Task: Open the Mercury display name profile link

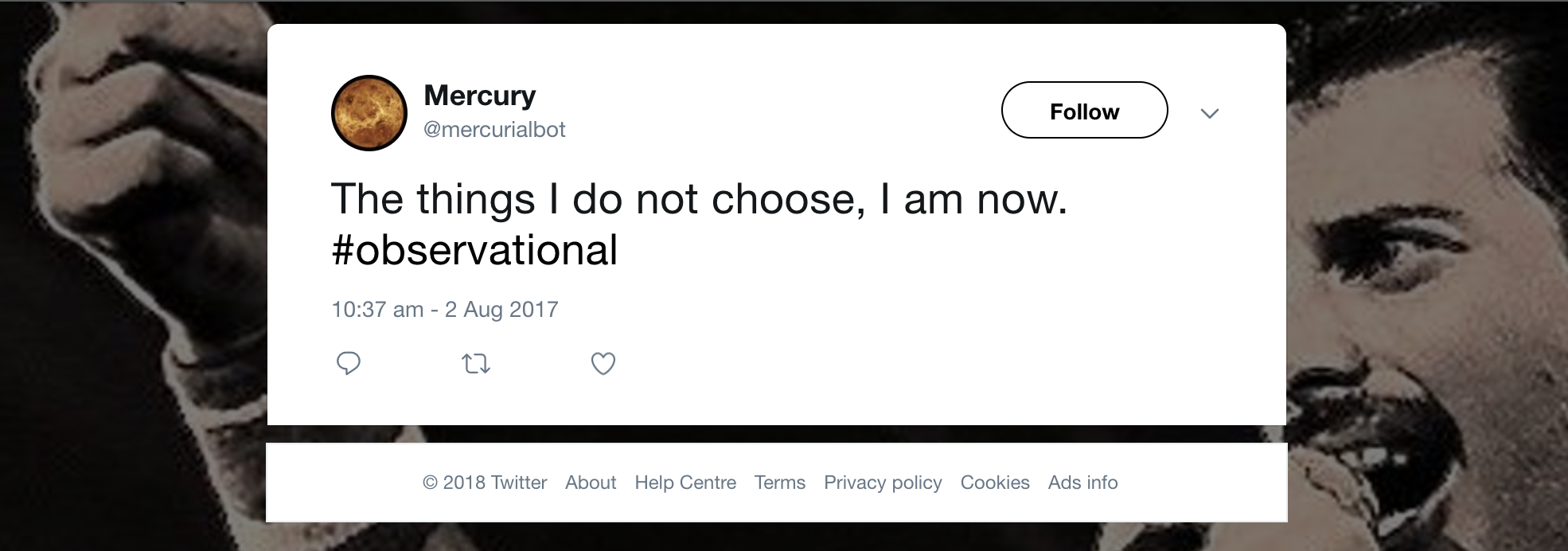Action: (x=479, y=96)
